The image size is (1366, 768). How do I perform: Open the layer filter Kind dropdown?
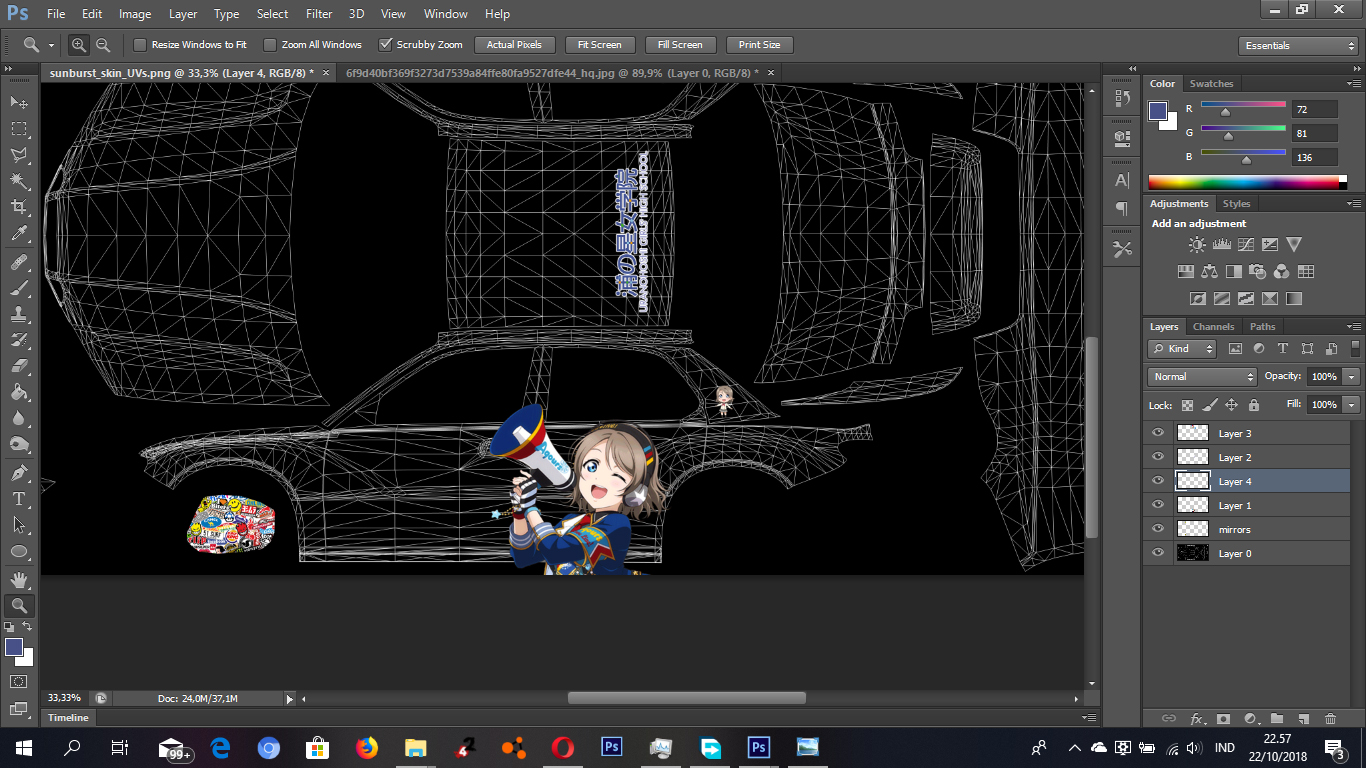pos(1182,349)
